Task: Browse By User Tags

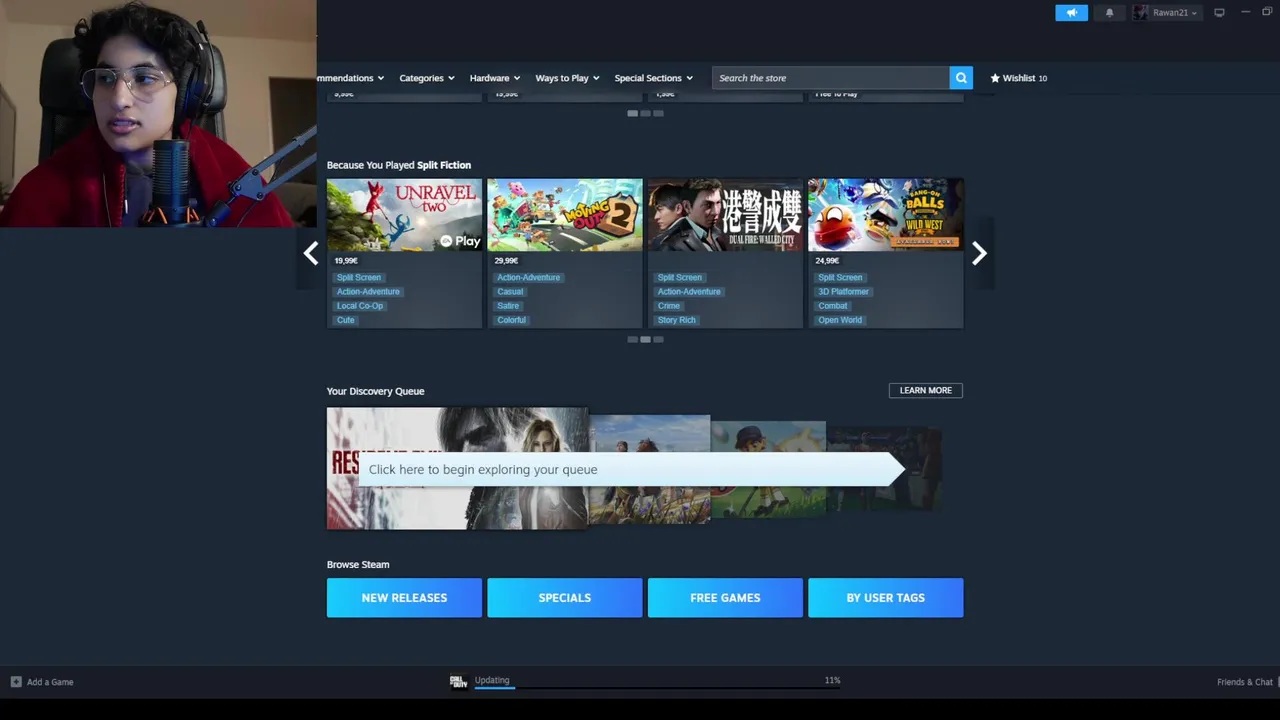Action: coord(886,598)
